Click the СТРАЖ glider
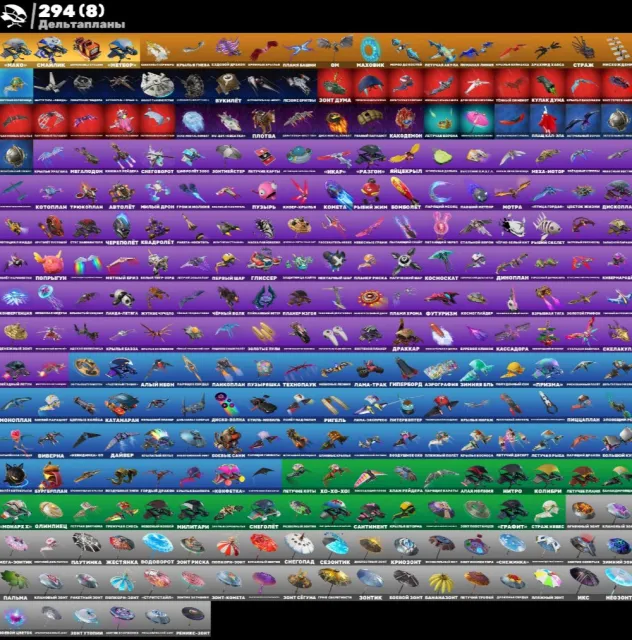The image size is (632, 640). [583, 51]
